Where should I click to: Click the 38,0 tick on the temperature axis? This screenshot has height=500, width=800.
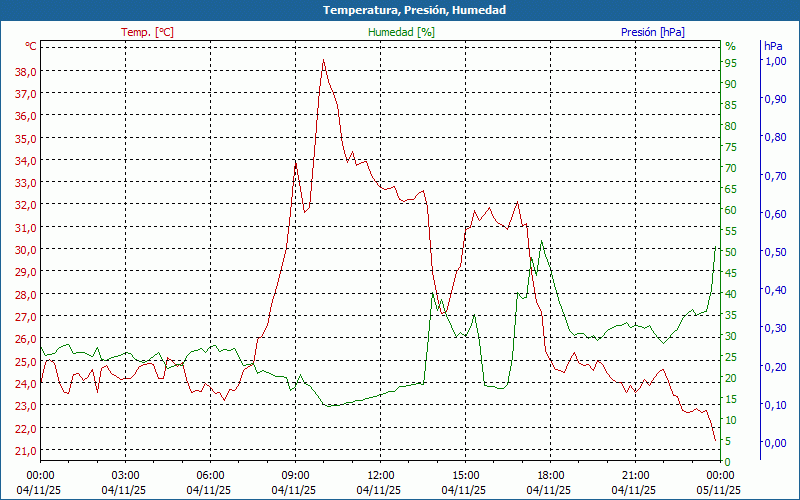coord(25,72)
